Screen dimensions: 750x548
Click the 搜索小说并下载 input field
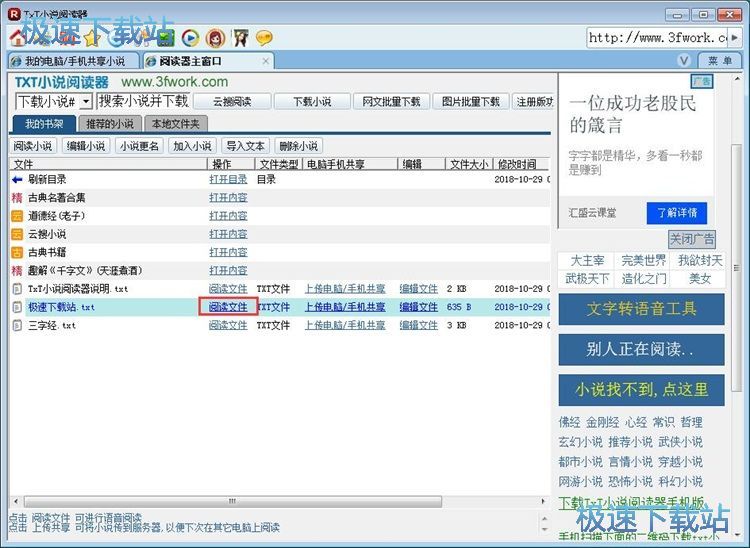[143, 102]
